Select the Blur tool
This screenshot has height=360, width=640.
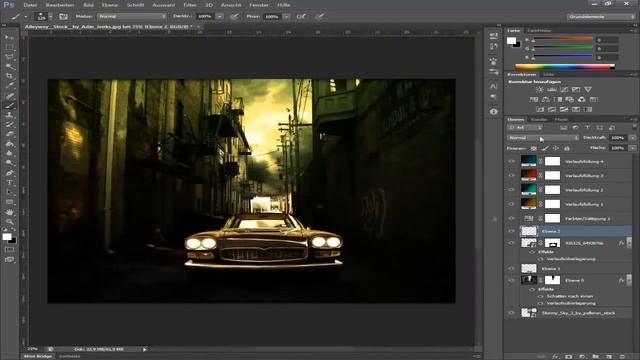point(9,153)
